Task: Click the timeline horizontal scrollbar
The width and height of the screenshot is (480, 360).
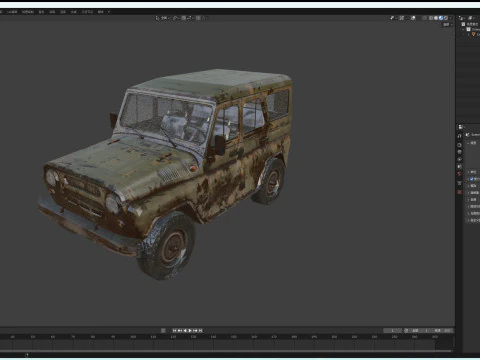Action: click(x=227, y=351)
